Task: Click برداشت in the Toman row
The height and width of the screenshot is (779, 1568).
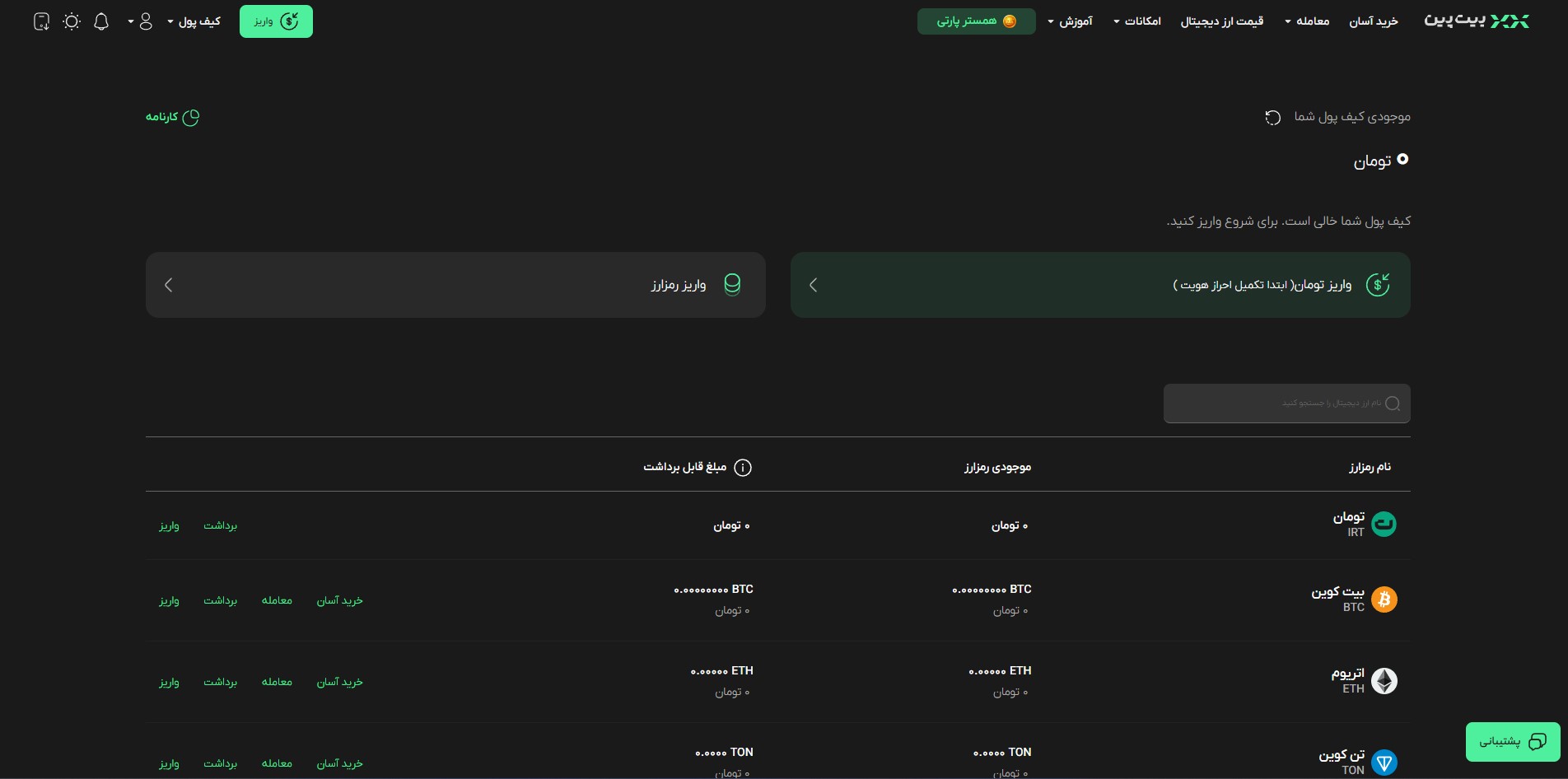Action: pos(220,525)
